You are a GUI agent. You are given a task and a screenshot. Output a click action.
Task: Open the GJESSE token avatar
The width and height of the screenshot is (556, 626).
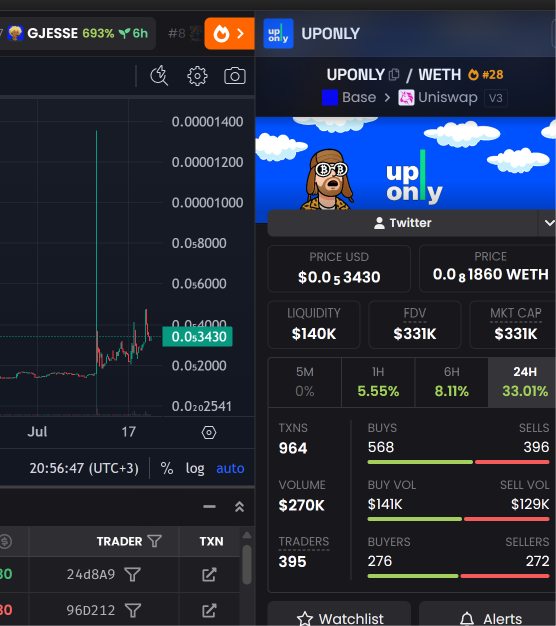pos(15,33)
